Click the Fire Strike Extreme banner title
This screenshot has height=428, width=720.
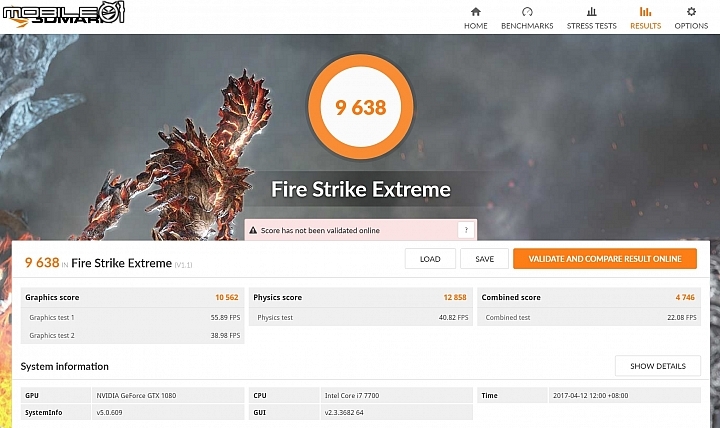coord(361,189)
